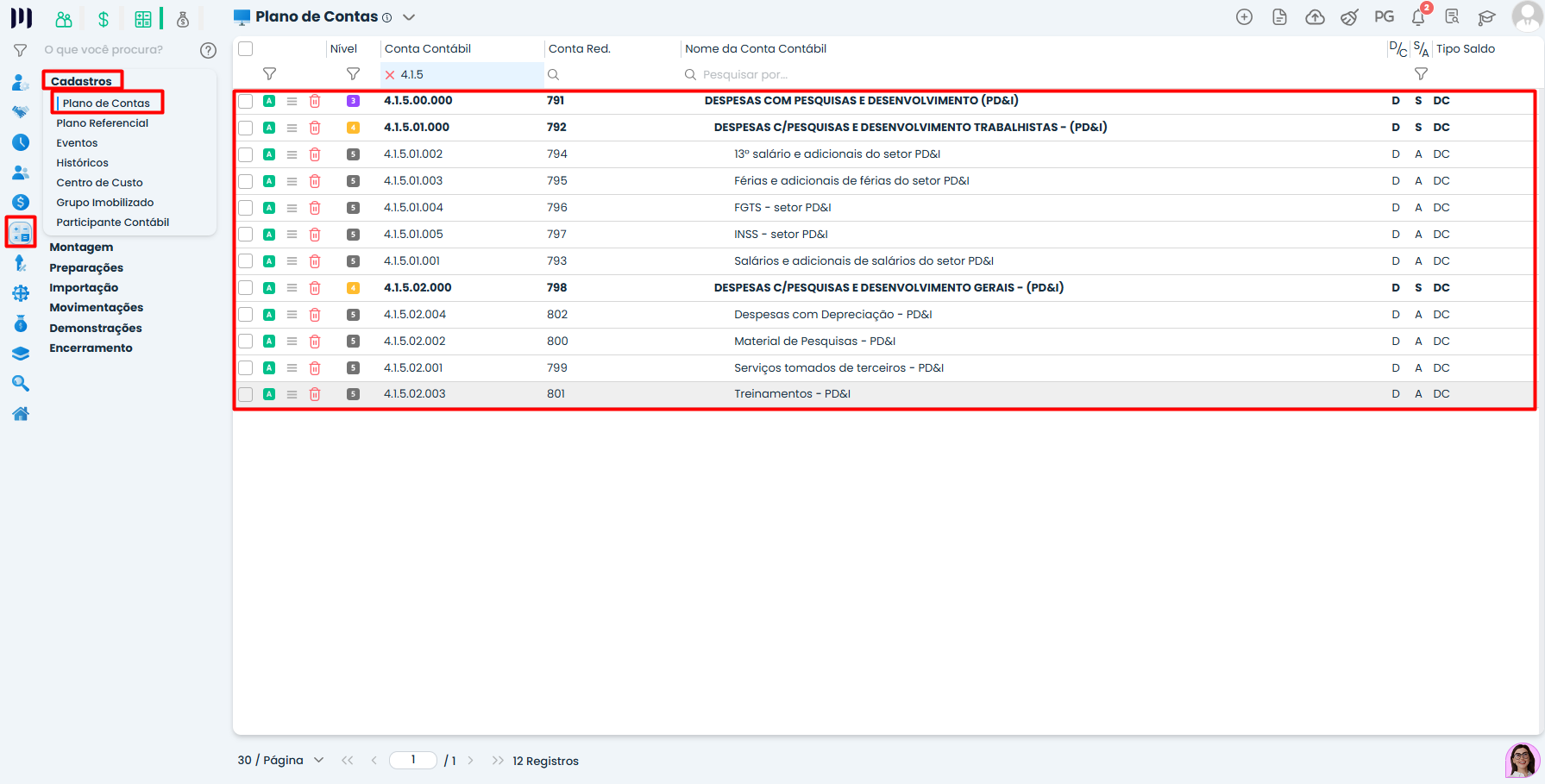Click the PG button in the header
This screenshot has height=784, width=1545.
[1384, 17]
